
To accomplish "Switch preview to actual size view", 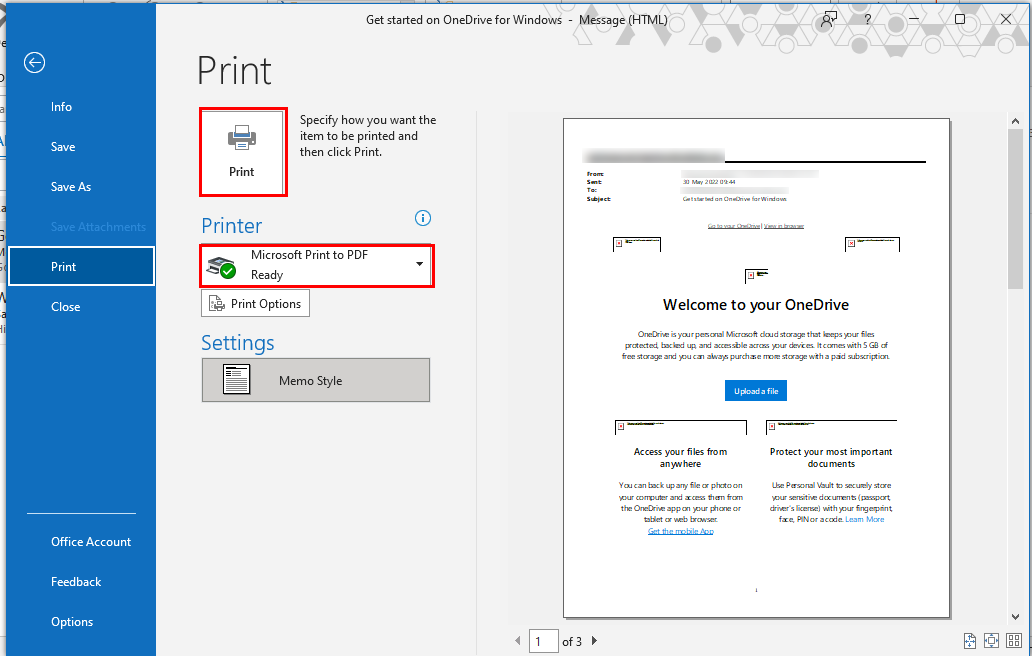I will (x=969, y=641).
